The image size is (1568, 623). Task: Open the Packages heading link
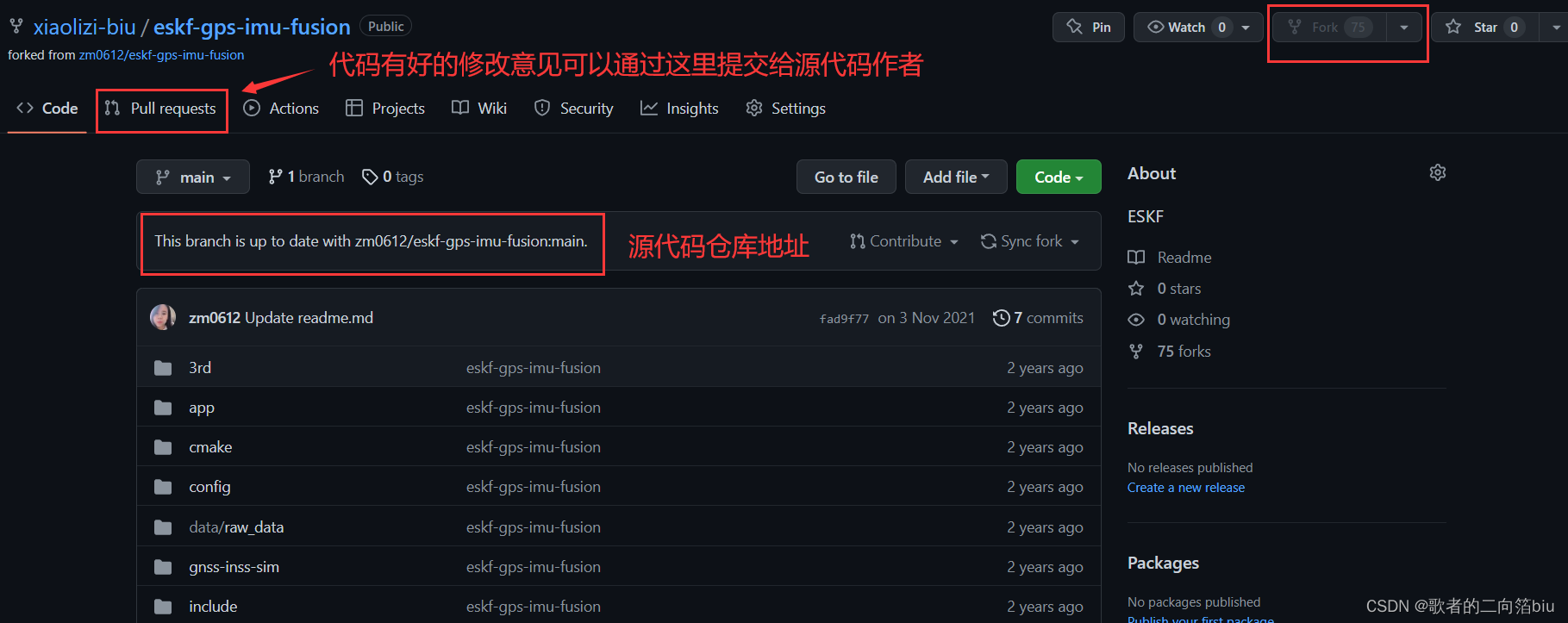(1163, 563)
